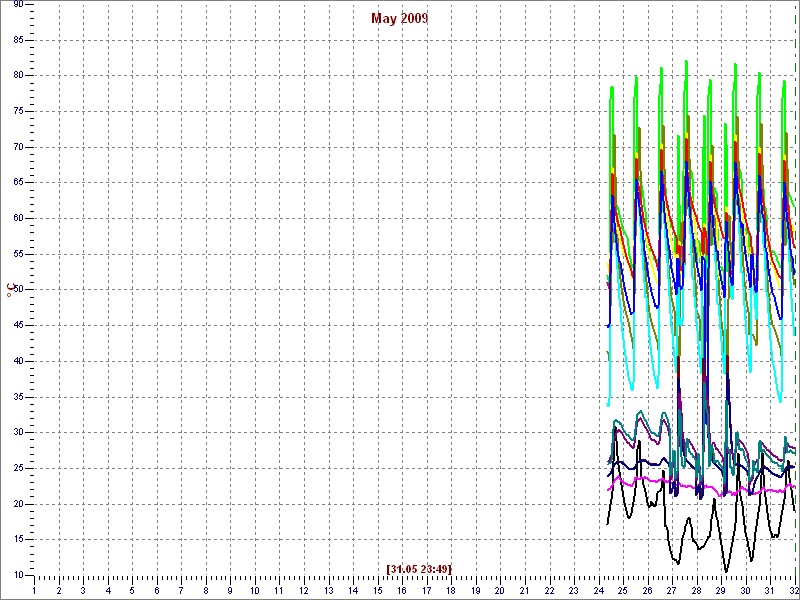Screen dimensions: 800x600
Task: Click the y-axis temperature label 85
Action: pyautogui.click(x=18, y=40)
